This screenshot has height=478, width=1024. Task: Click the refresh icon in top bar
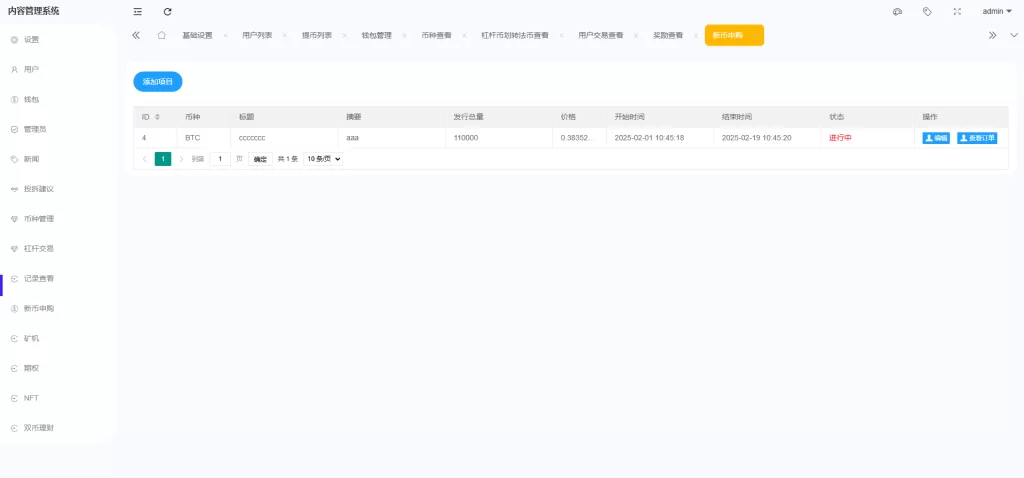click(168, 12)
